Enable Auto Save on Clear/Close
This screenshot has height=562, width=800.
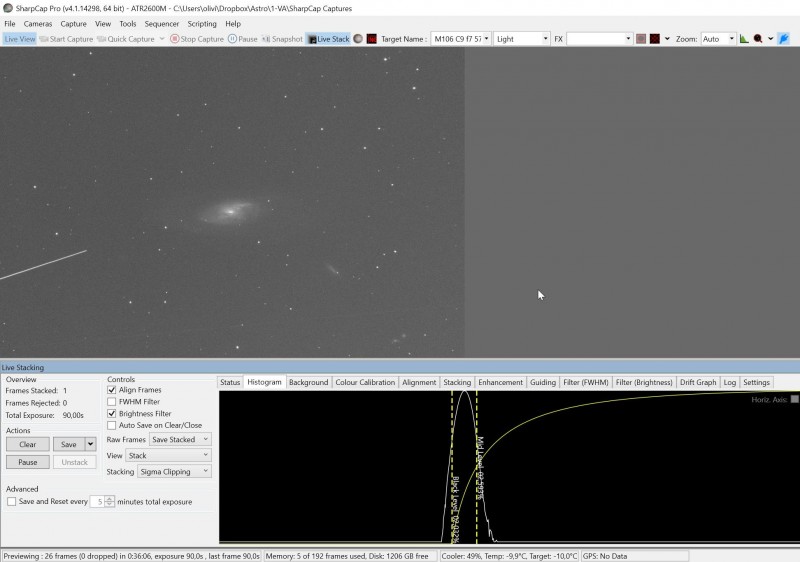[x=112, y=425]
